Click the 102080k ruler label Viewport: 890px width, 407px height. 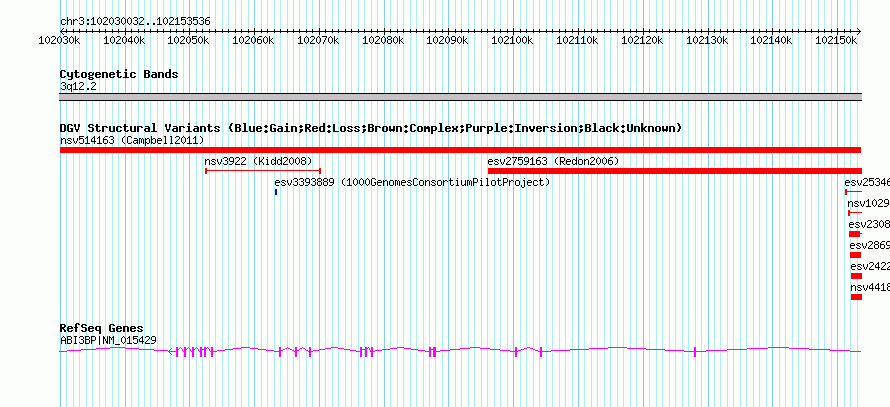click(383, 40)
